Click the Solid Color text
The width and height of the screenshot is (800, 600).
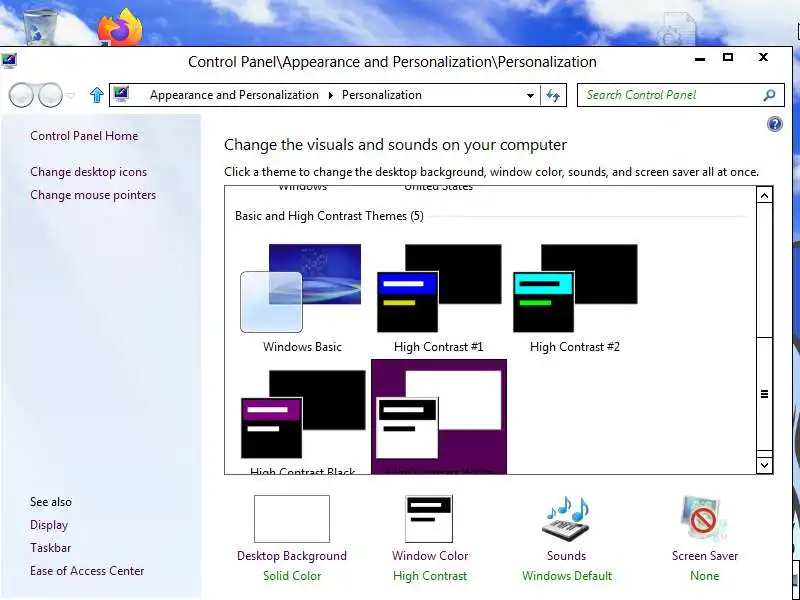pos(292,576)
